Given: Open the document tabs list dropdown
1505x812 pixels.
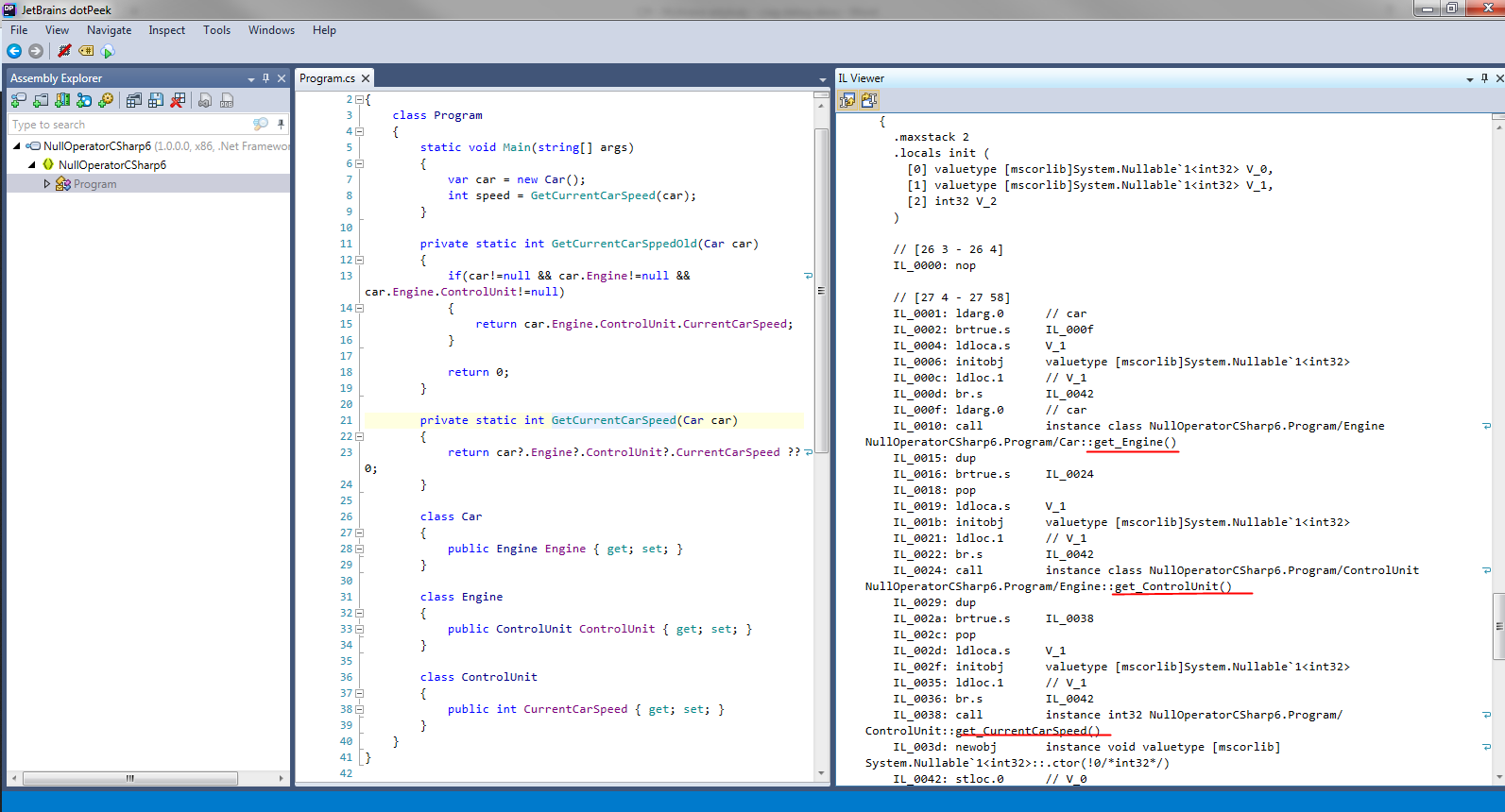Looking at the screenshot, I should point(823,79).
